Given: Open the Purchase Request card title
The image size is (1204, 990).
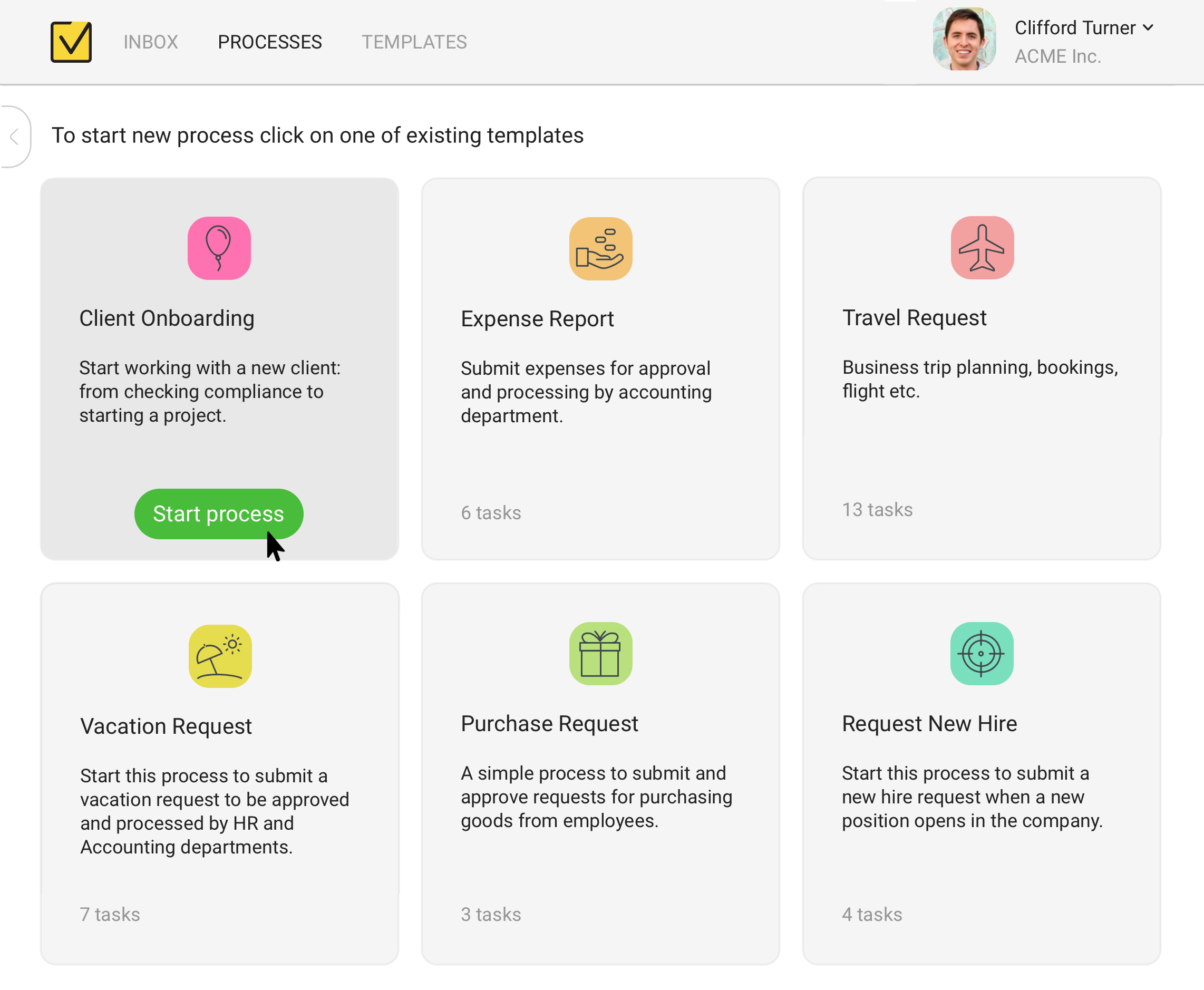Looking at the screenshot, I should [x=549, y=723].
